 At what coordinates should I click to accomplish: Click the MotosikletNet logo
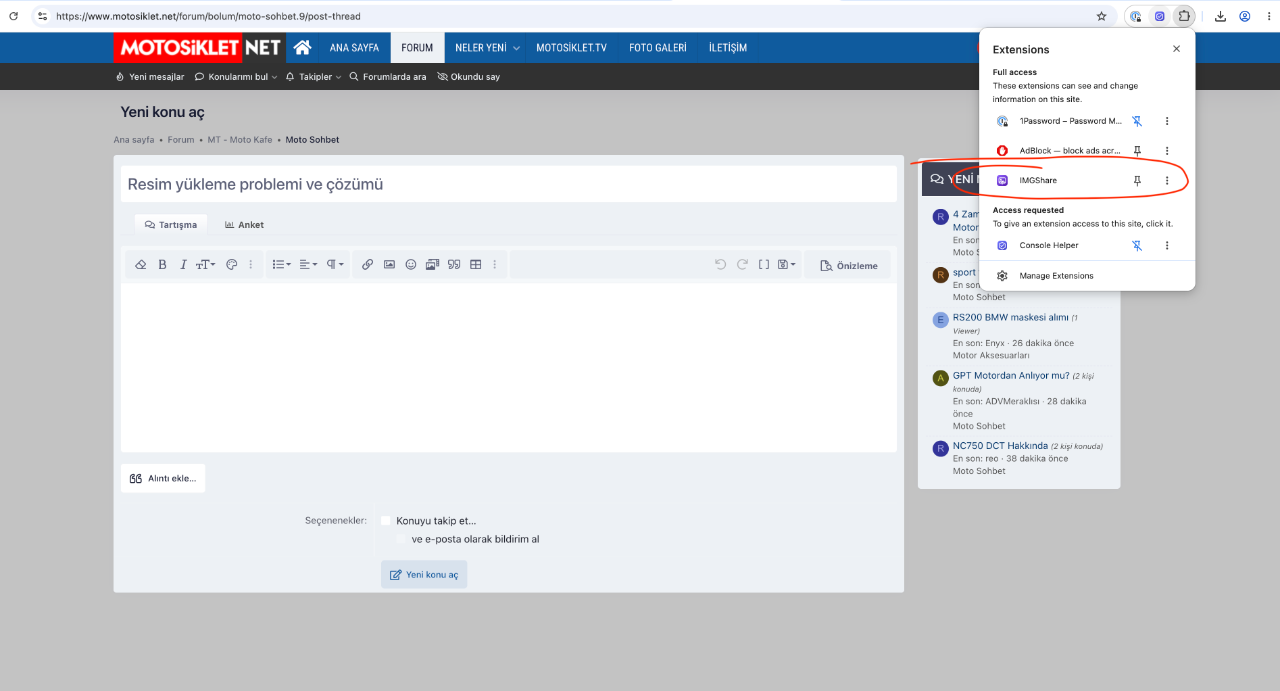198,47
